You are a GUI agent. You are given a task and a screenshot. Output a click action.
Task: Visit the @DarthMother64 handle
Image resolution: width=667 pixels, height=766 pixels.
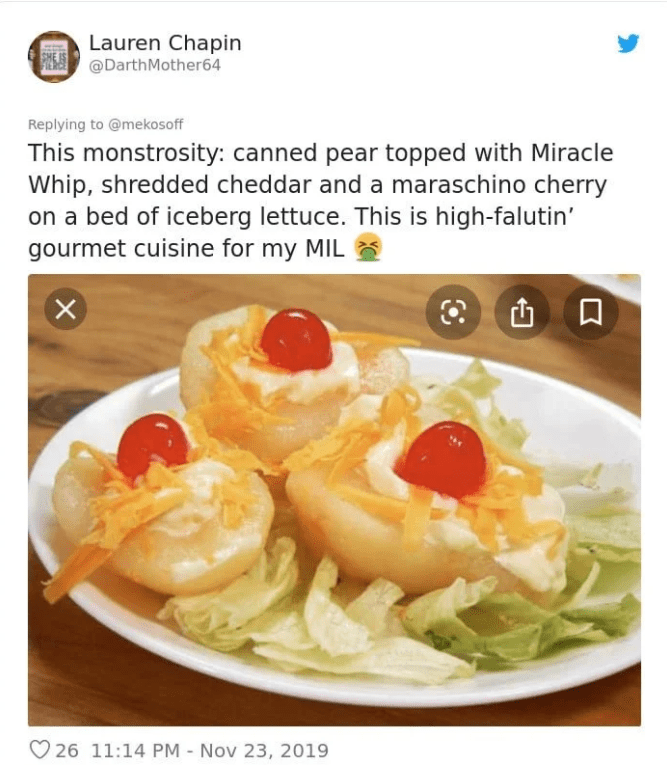[x=155, y=65]
